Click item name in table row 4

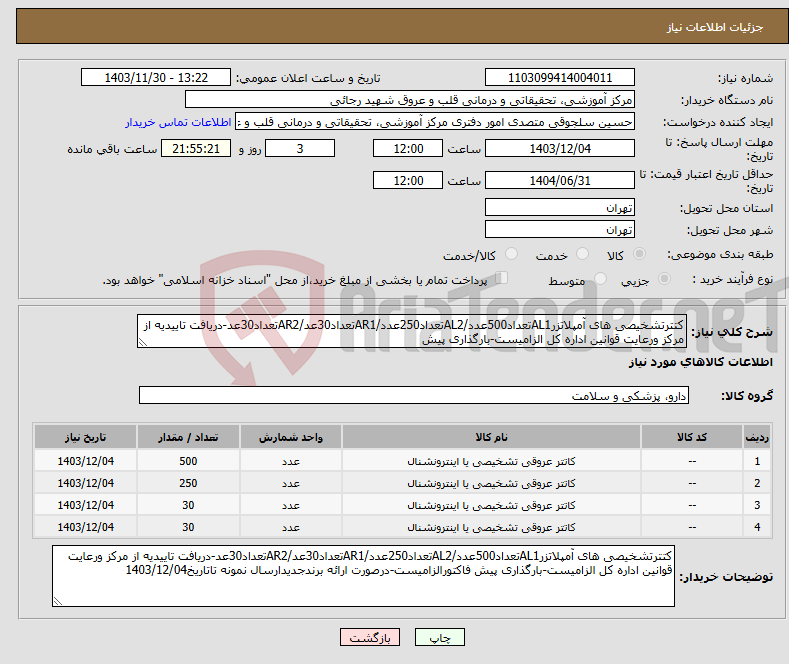pos(491,527)
